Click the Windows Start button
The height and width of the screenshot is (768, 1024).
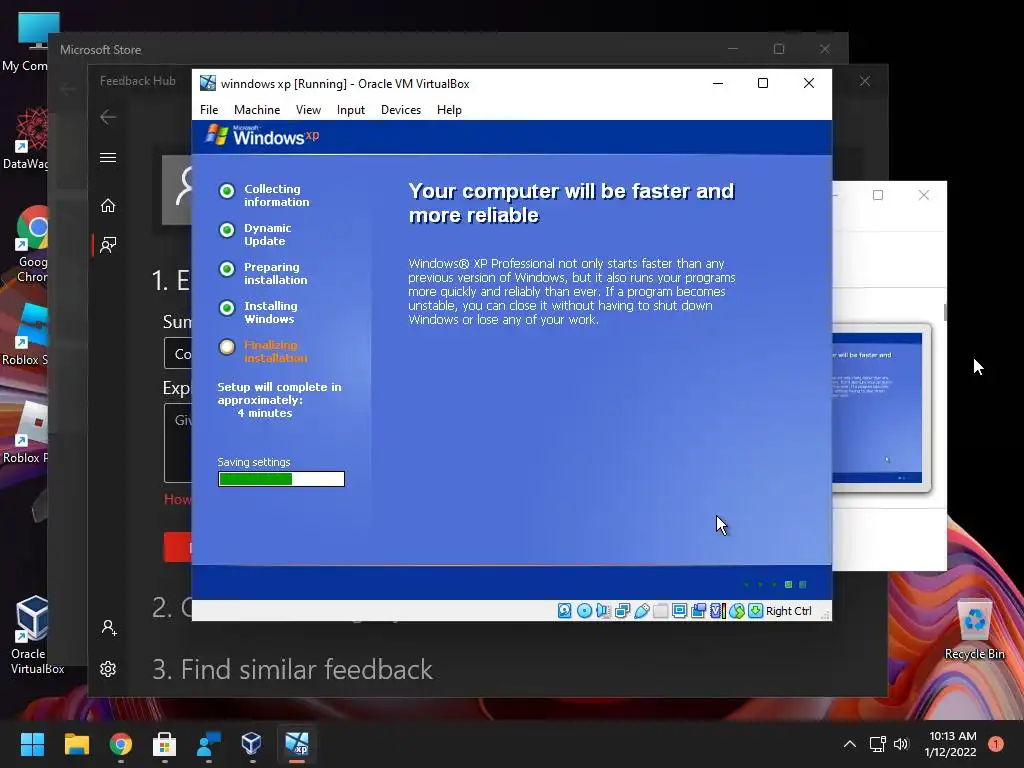click(32, 744)
